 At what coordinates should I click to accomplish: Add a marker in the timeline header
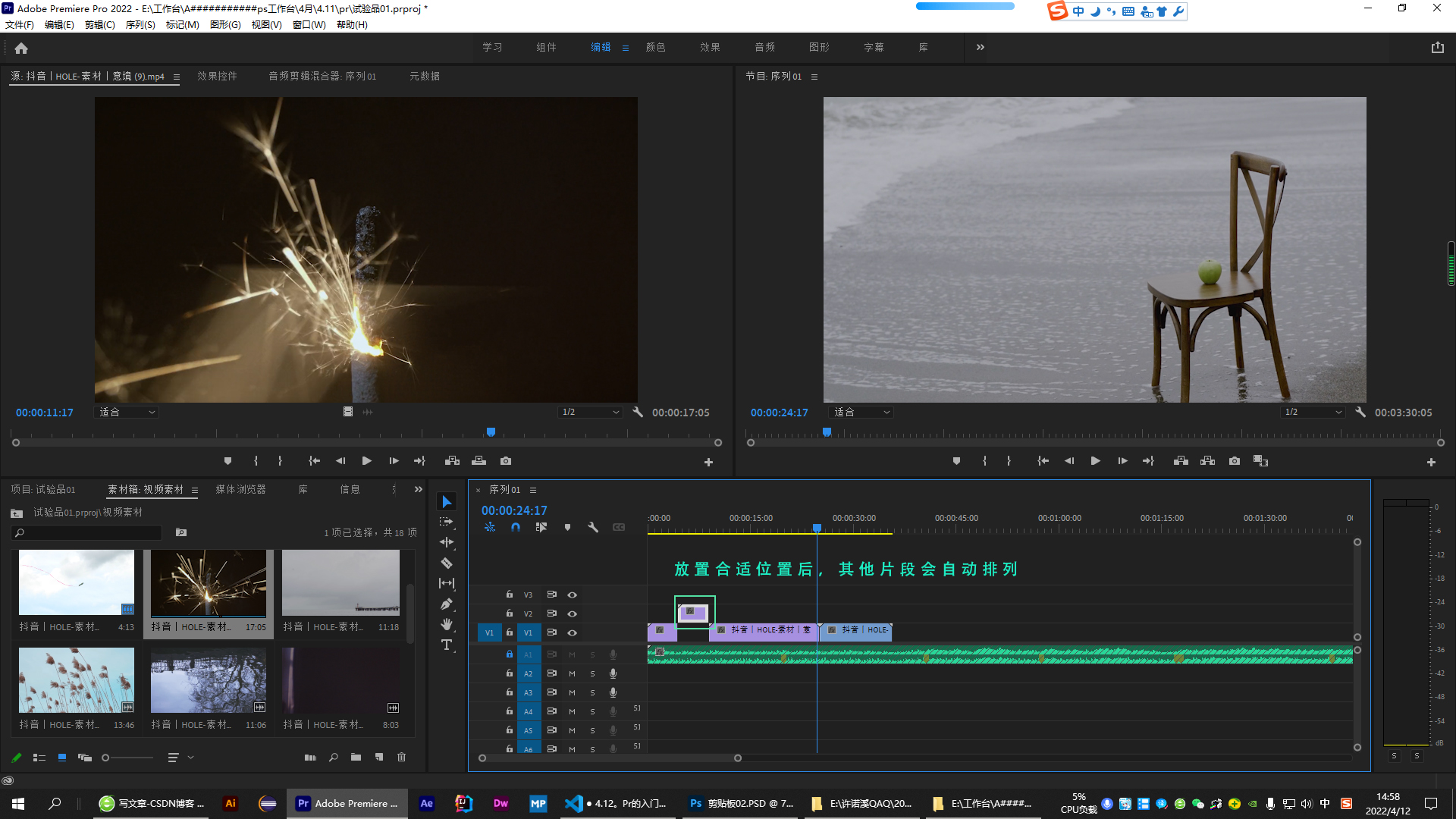567,527
